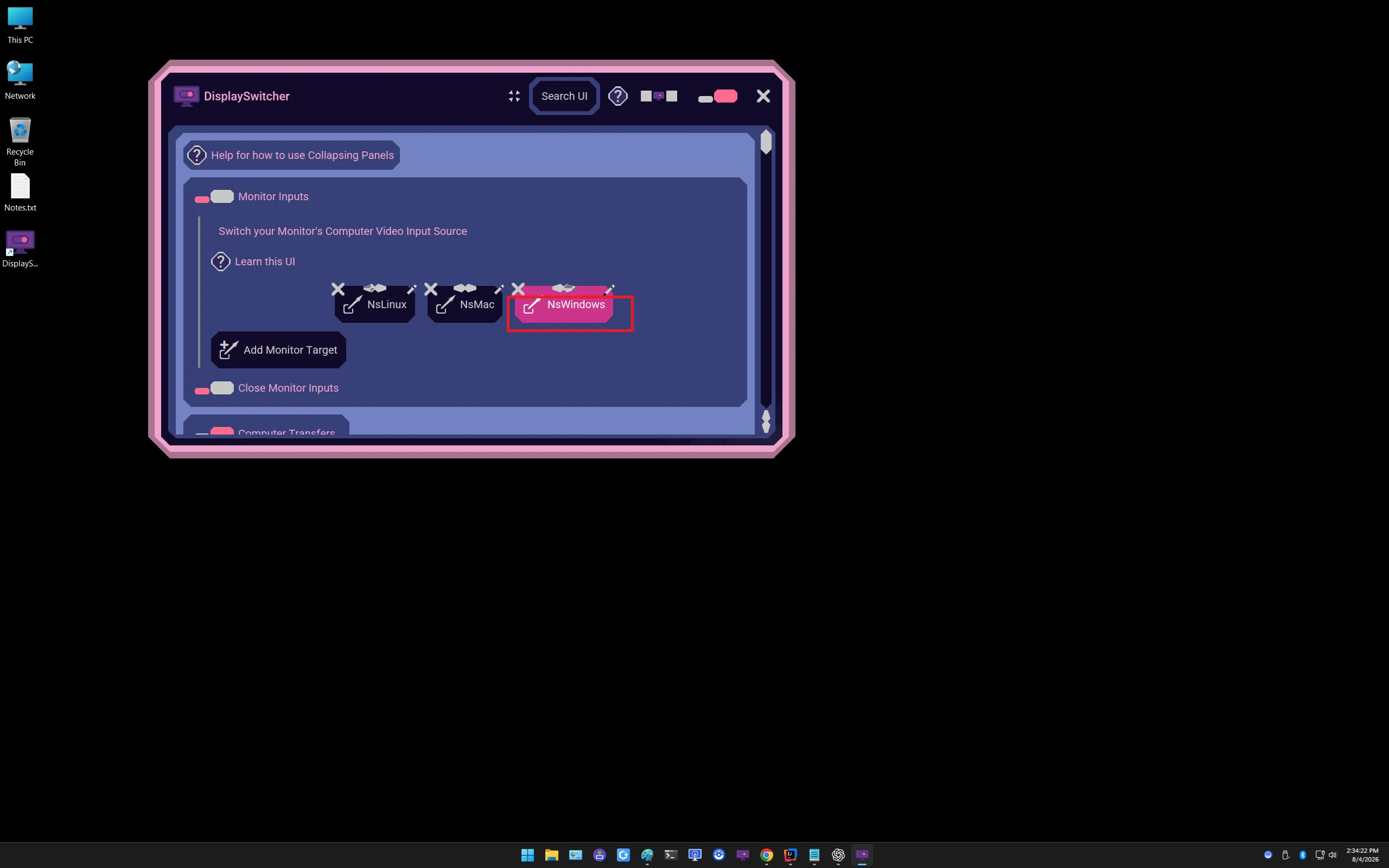This screenshot has width=1389, height=868.
Task: Remove the NsMac monitor target with X
Action: tap(431, 289)
